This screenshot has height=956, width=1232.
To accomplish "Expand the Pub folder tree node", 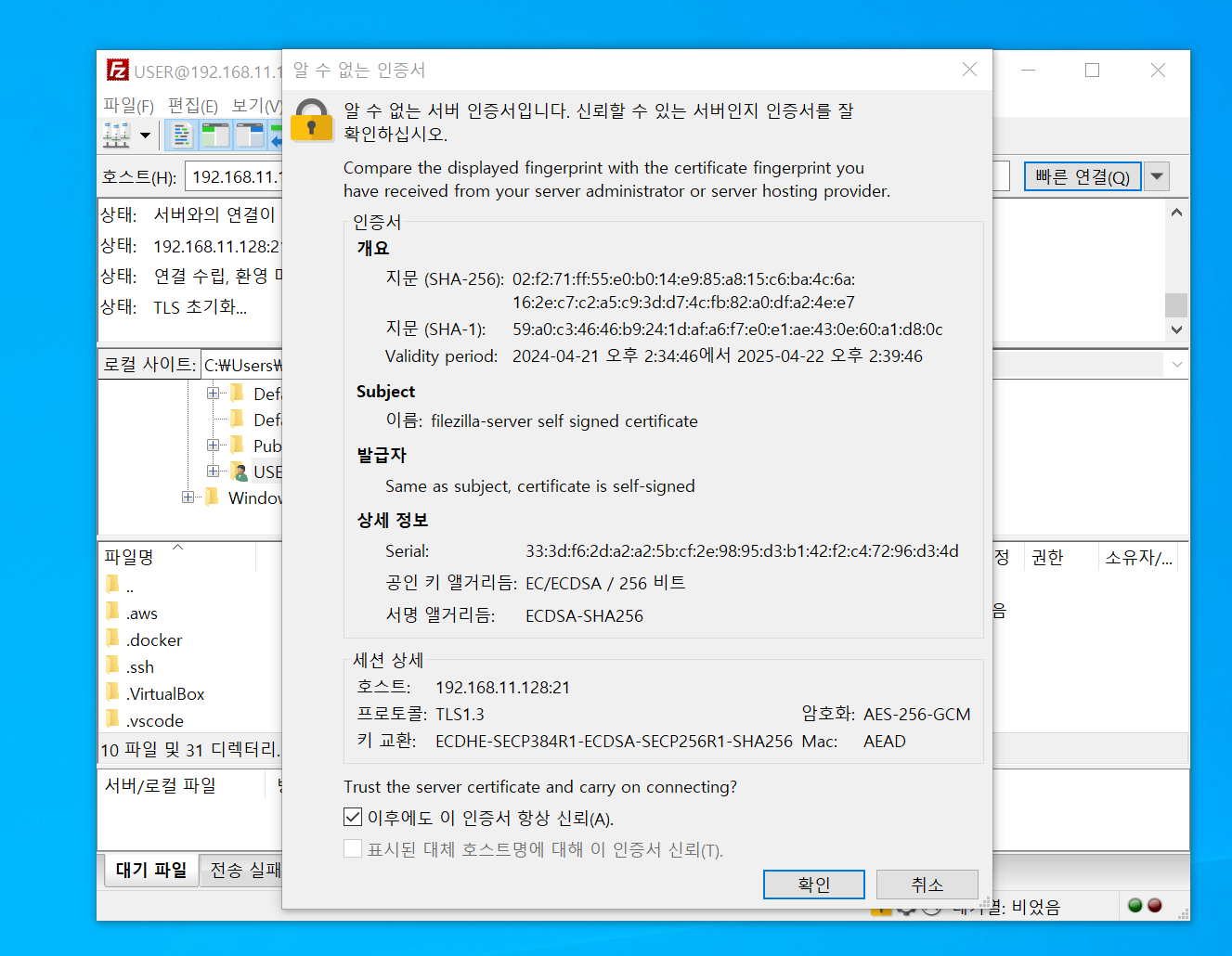I will [213, 446].
